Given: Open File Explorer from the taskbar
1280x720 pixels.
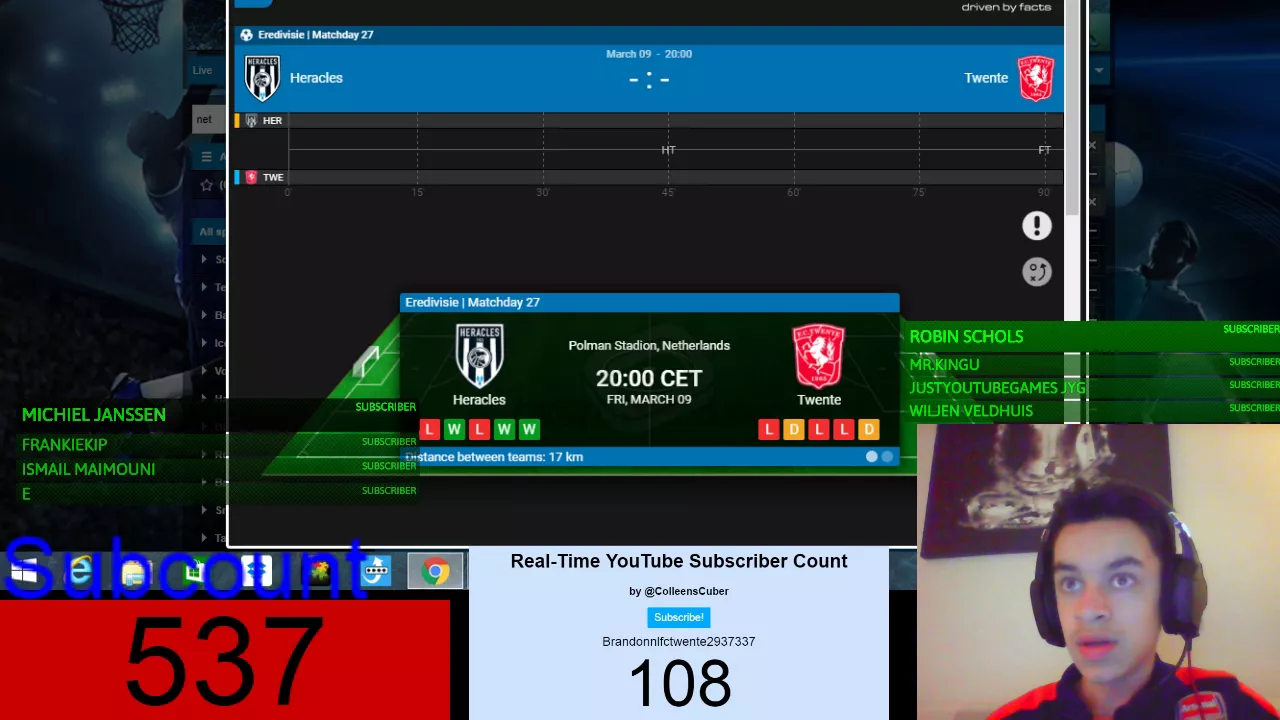Looking at the screenshot, I should pyautogui.click(x=134, y=572).
